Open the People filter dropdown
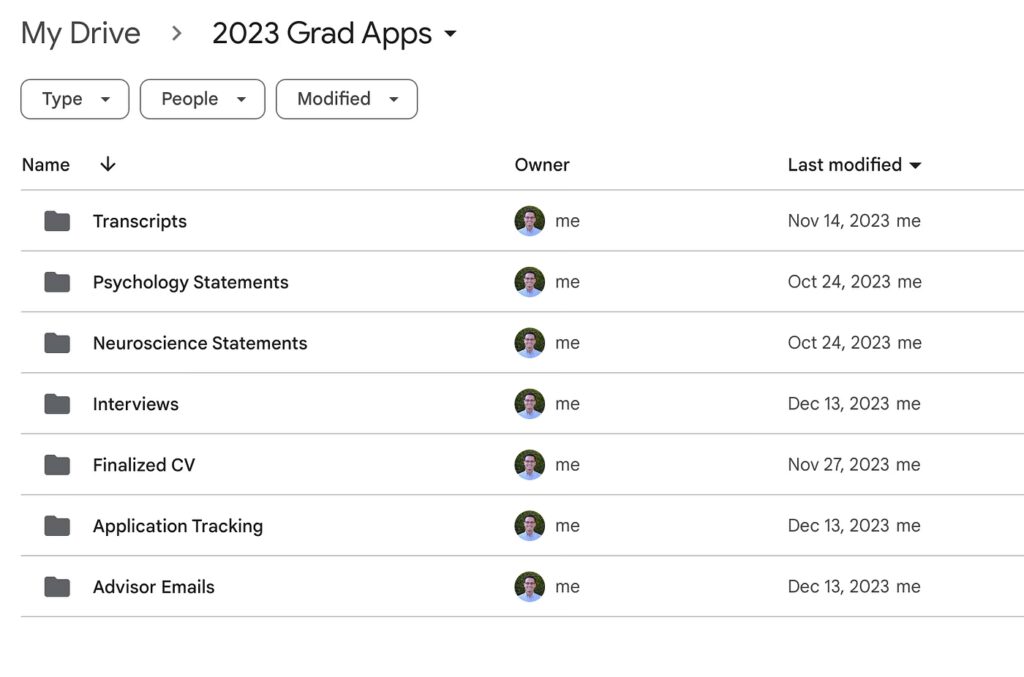This screenshot has height=677, width=1024. pos(202,99)
